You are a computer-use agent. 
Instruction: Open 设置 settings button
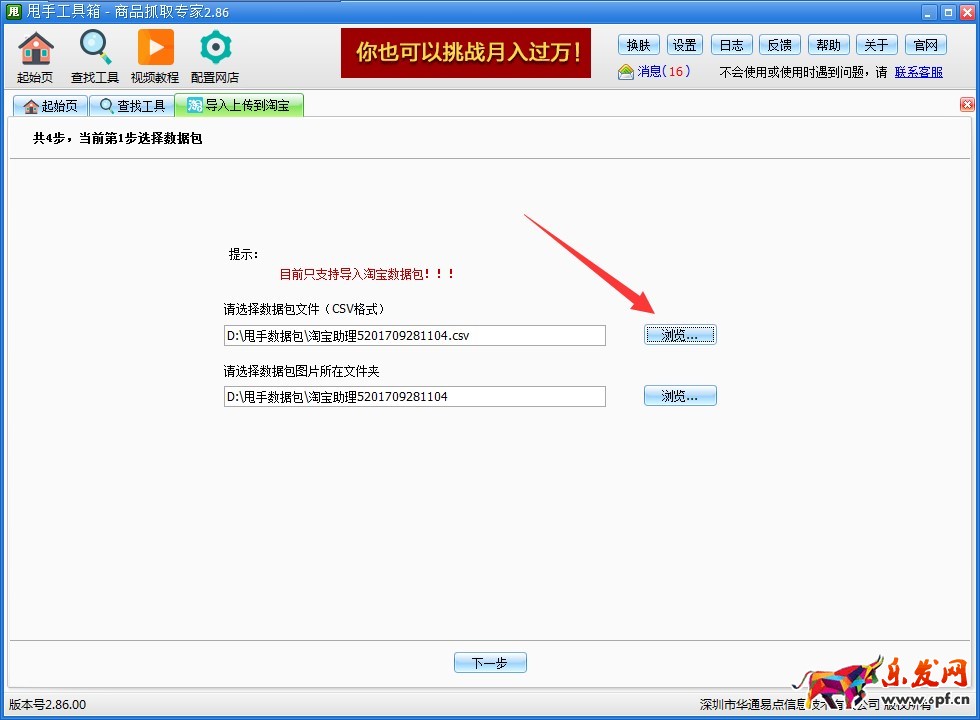[x=685, y=45]
